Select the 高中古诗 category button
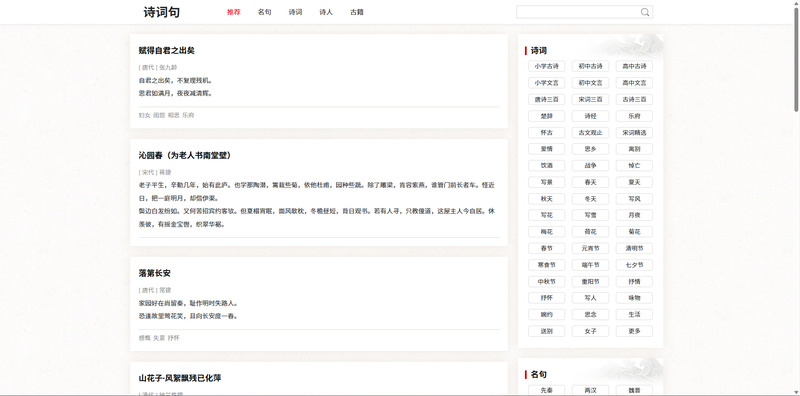This screenshot has height=396, width=800. (x=634, y=66)
